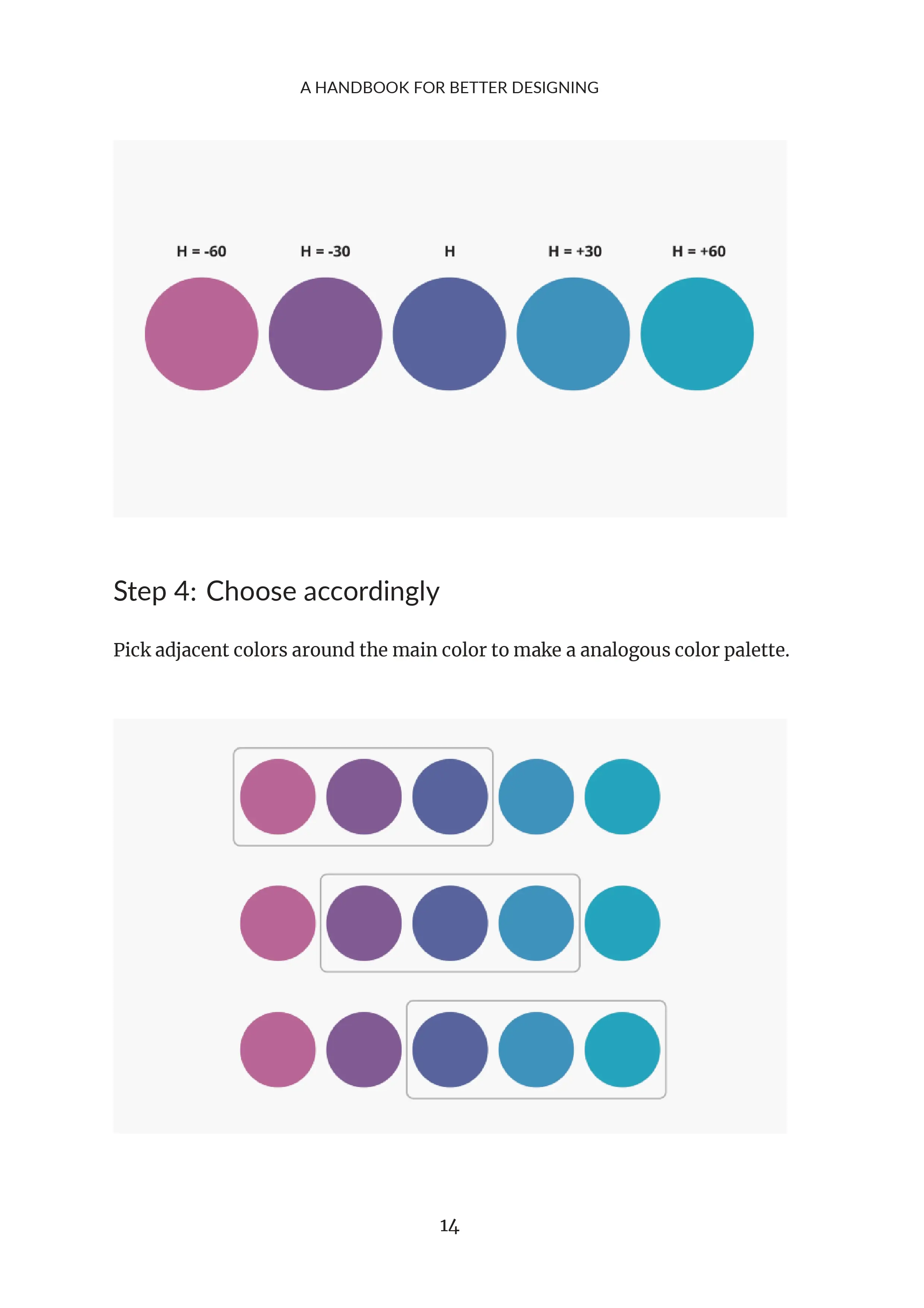The width and height of the screenshot is (924, 1308).
Task: Click the "Pick adjacent colors" paragraph text
Action: point(451,650)
